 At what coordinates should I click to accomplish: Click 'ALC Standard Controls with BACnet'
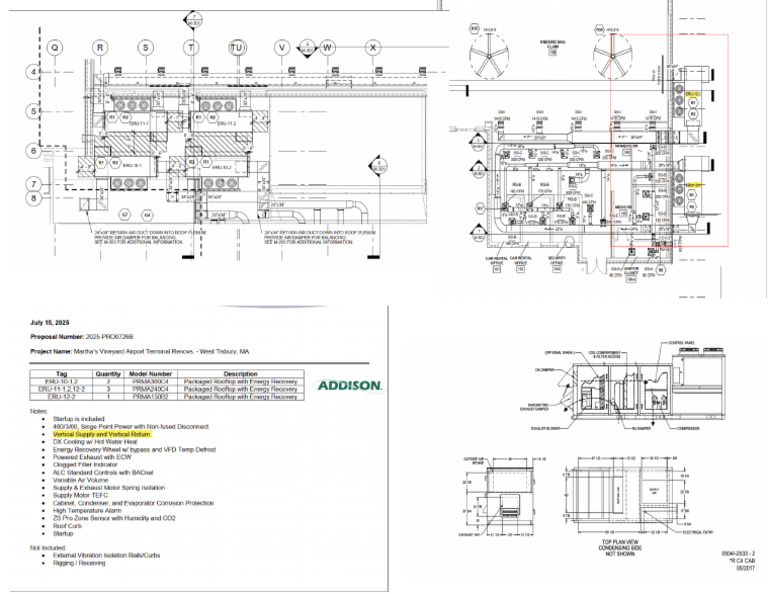[x=103, y=473]
